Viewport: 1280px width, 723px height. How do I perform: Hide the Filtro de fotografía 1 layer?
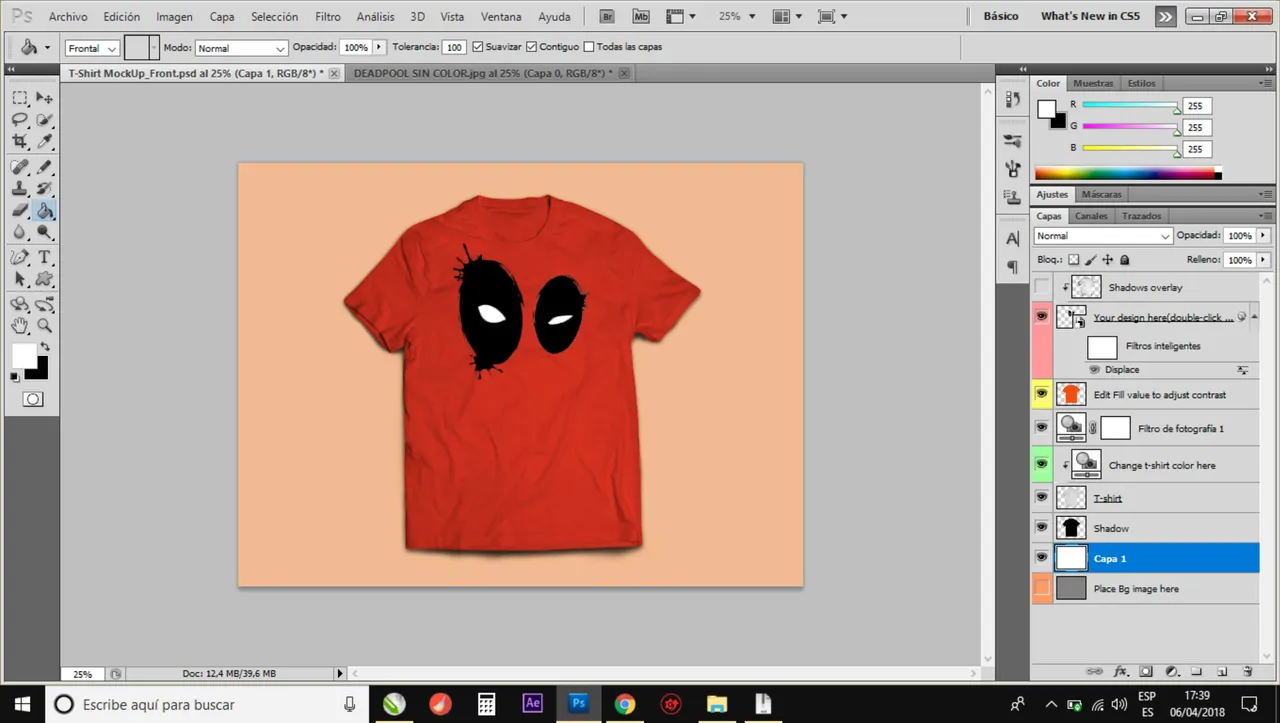[x=1042, y=428]
